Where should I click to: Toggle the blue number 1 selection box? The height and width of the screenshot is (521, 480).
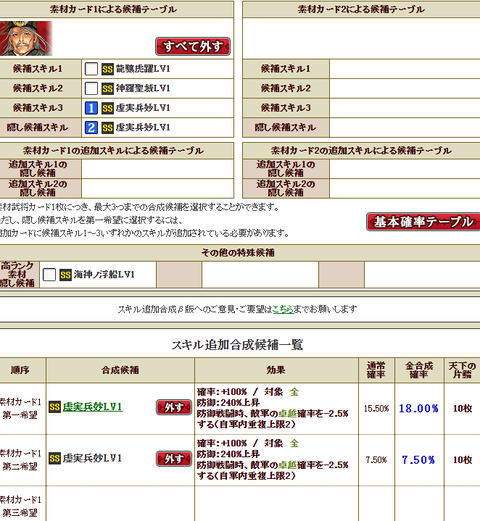(x=91, y=108)
